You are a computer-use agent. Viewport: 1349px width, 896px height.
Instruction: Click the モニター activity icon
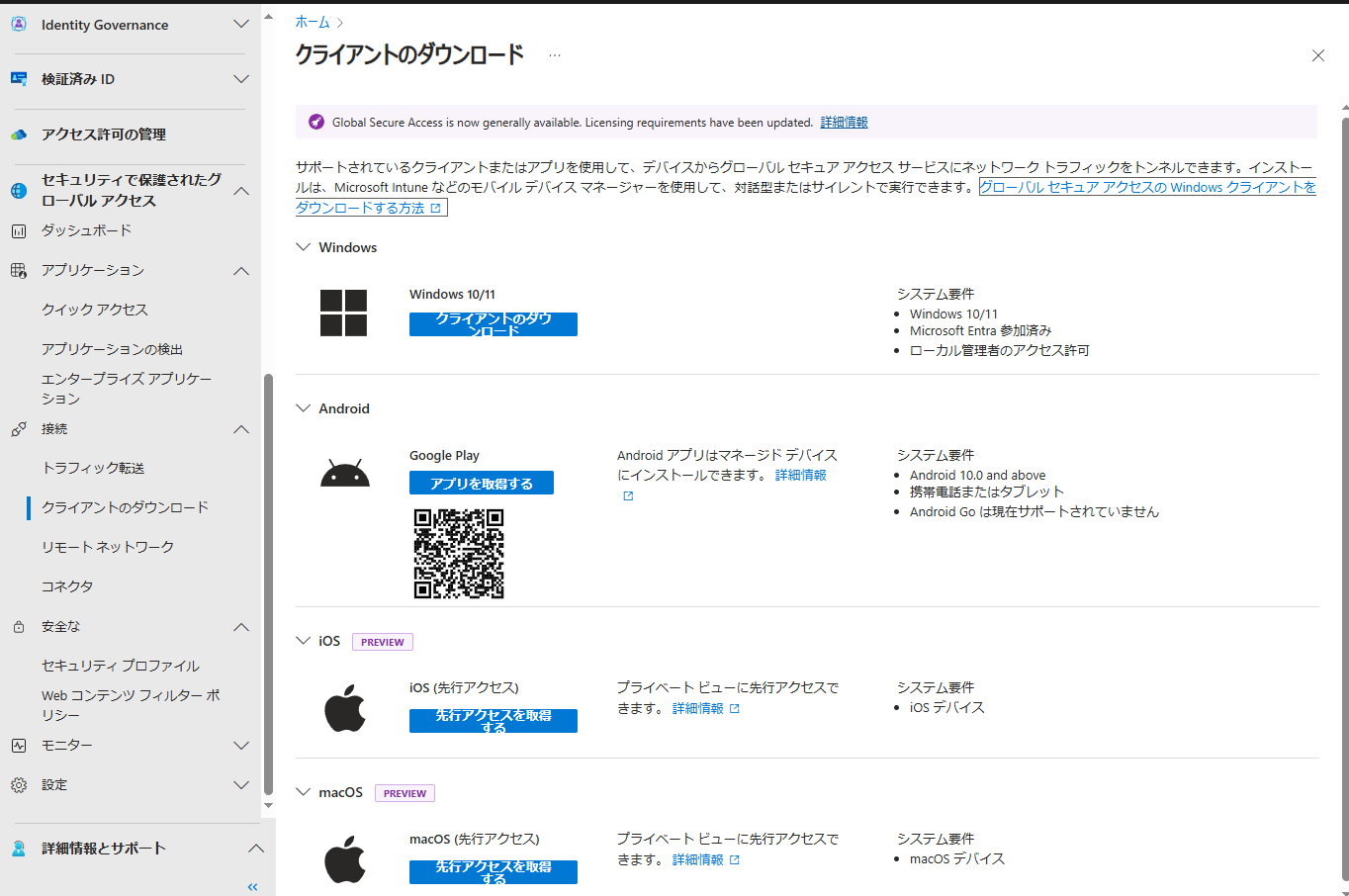click(19, 746)
